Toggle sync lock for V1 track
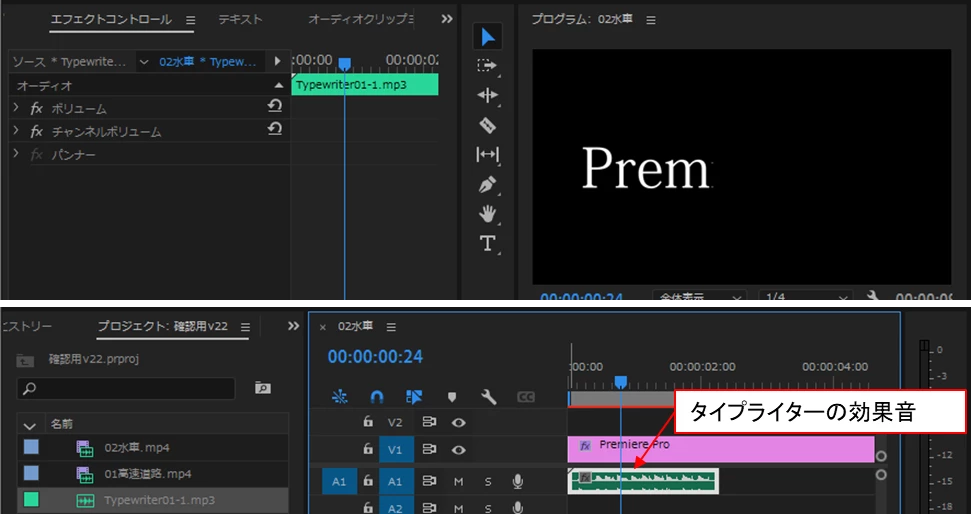971x514 pixels. [429, 450]
